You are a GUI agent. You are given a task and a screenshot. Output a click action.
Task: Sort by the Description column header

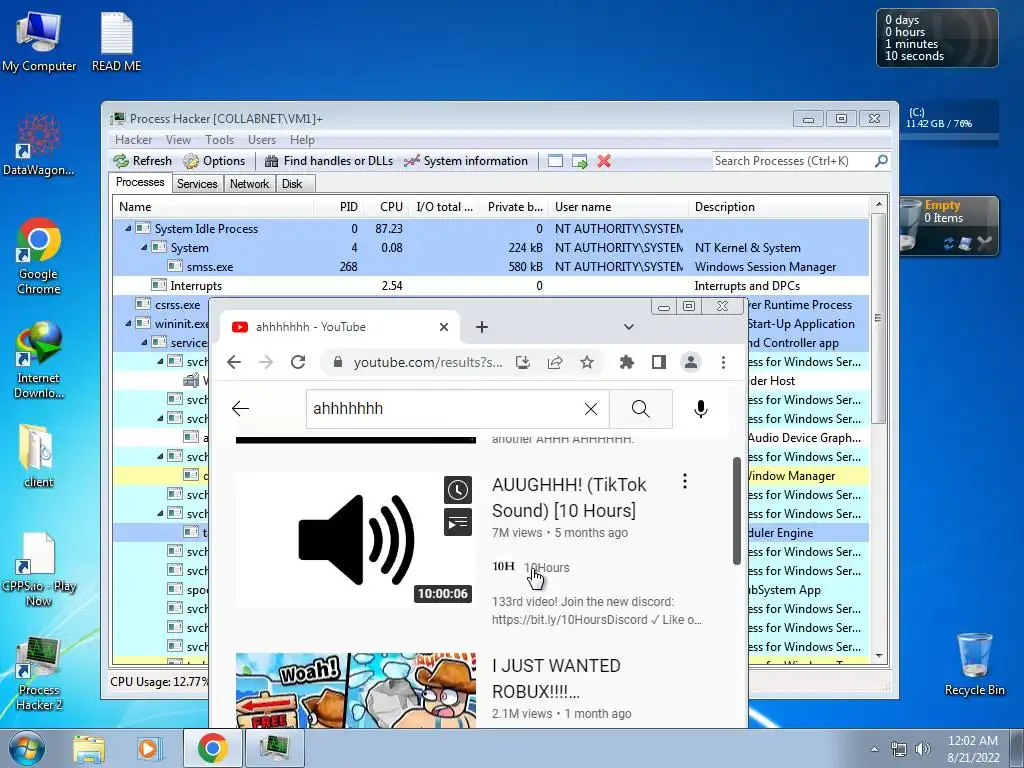[778, 206]
